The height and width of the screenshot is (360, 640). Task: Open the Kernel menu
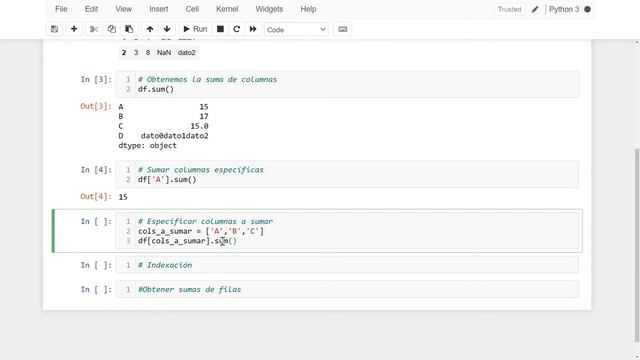tap(227, 9)
